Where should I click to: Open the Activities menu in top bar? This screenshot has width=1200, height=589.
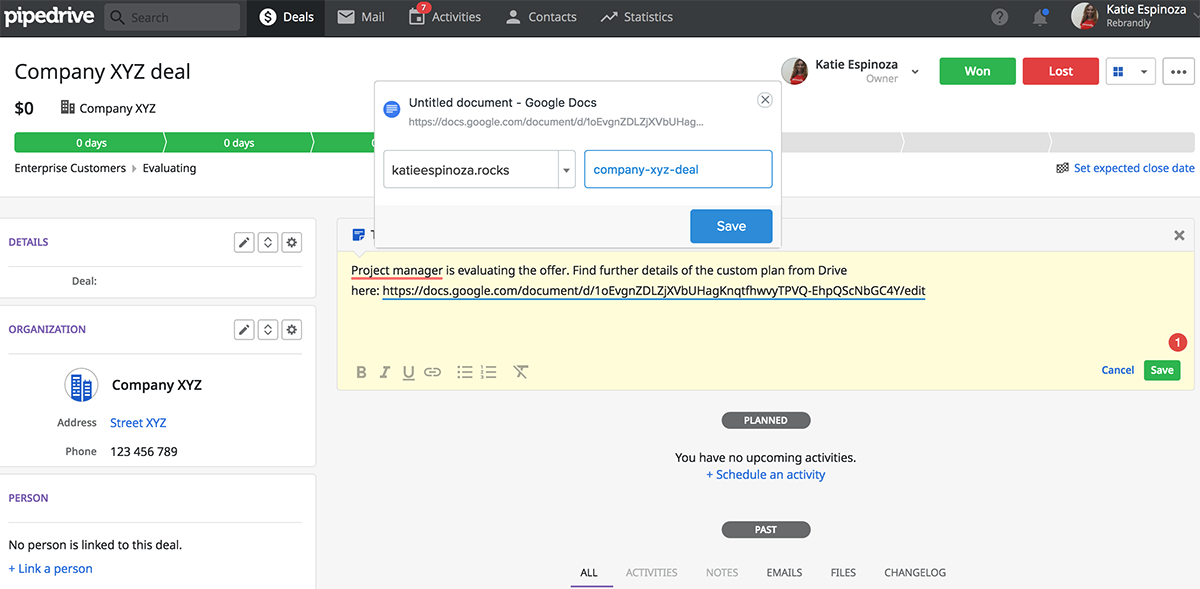point(445,17)
